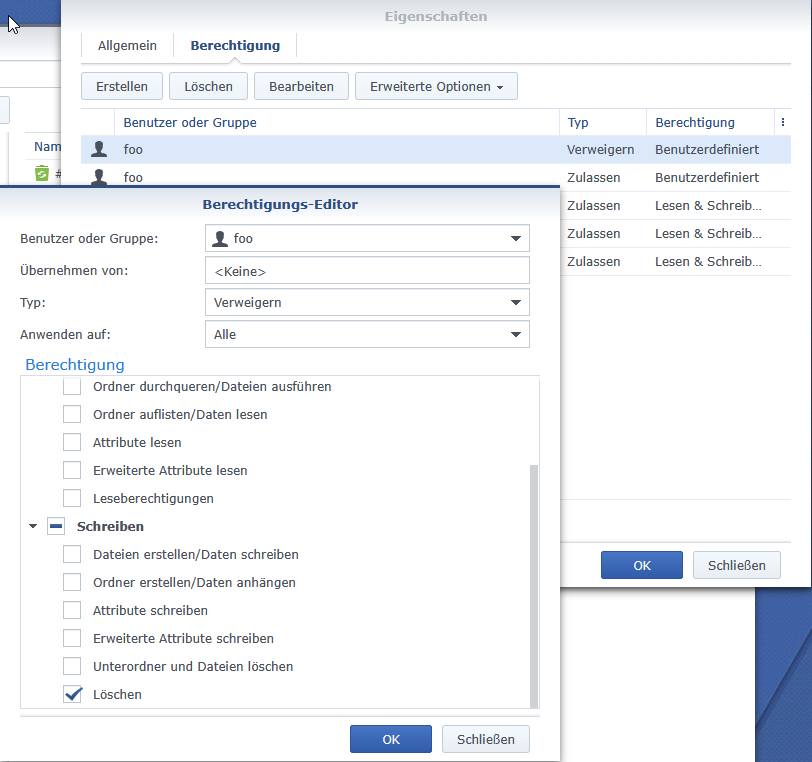The width and height of the screenshot is (812, 762).
Task: Toggle the Schreiben group checkbox
Action: 56,526
